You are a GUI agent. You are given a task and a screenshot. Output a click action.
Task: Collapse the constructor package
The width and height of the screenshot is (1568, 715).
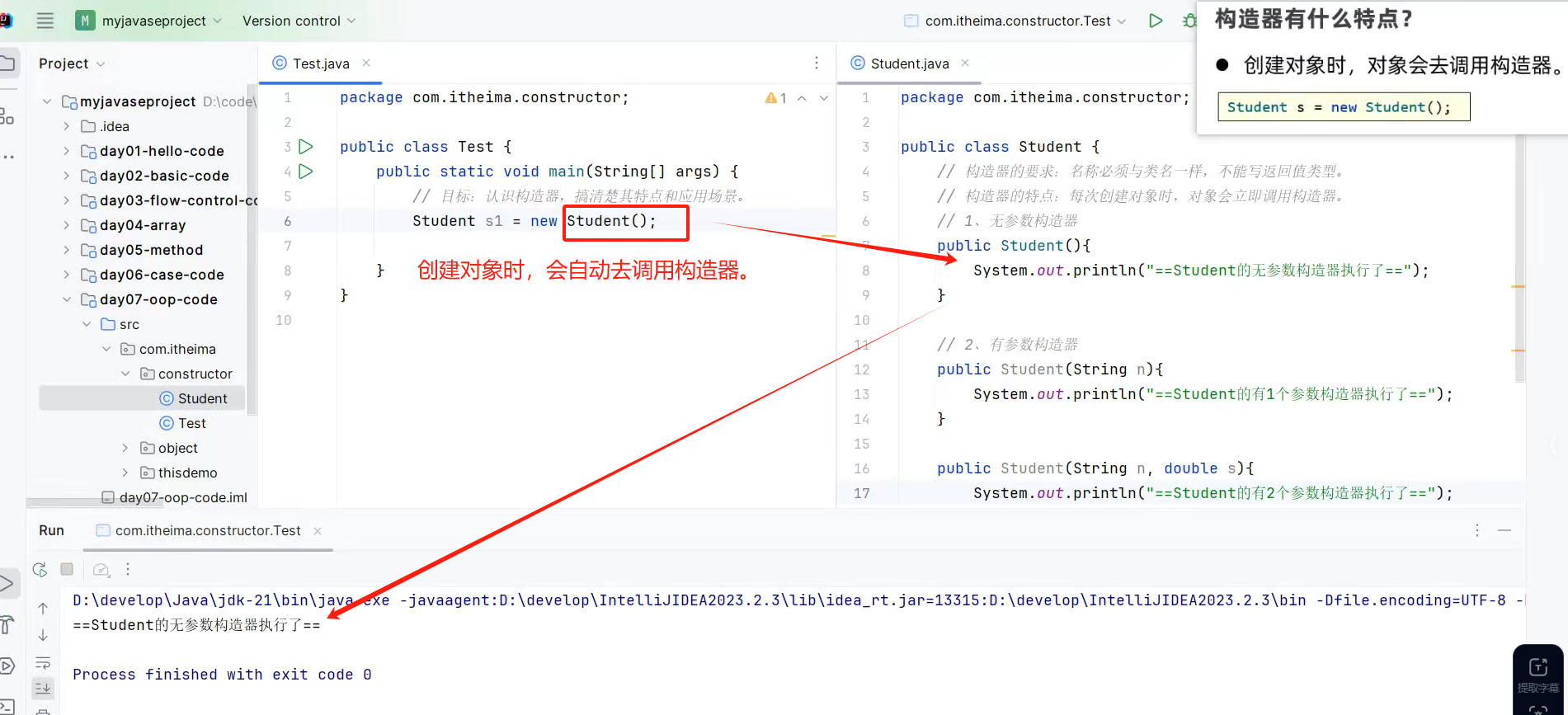pyautogui.click(x=125, y=374)
